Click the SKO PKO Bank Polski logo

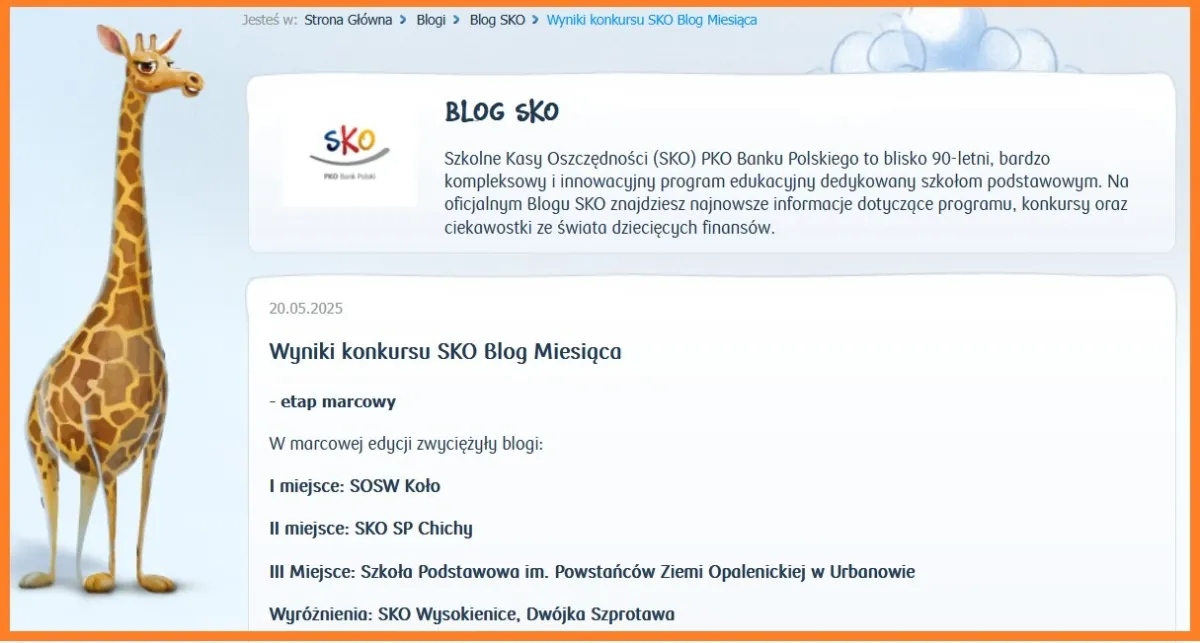[x=349, y=152]
